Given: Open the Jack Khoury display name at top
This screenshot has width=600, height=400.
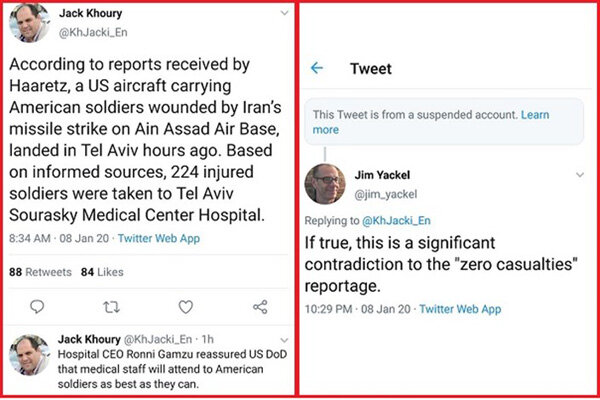Looking at the screenshot, I should coord(91,13).
